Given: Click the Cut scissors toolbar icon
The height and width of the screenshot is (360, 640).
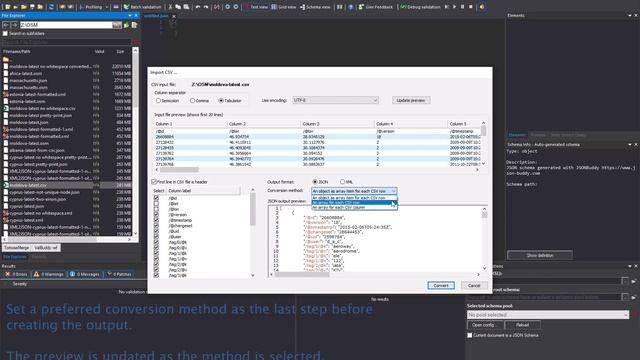Looking at the screenshot, I should click(170, 7).
